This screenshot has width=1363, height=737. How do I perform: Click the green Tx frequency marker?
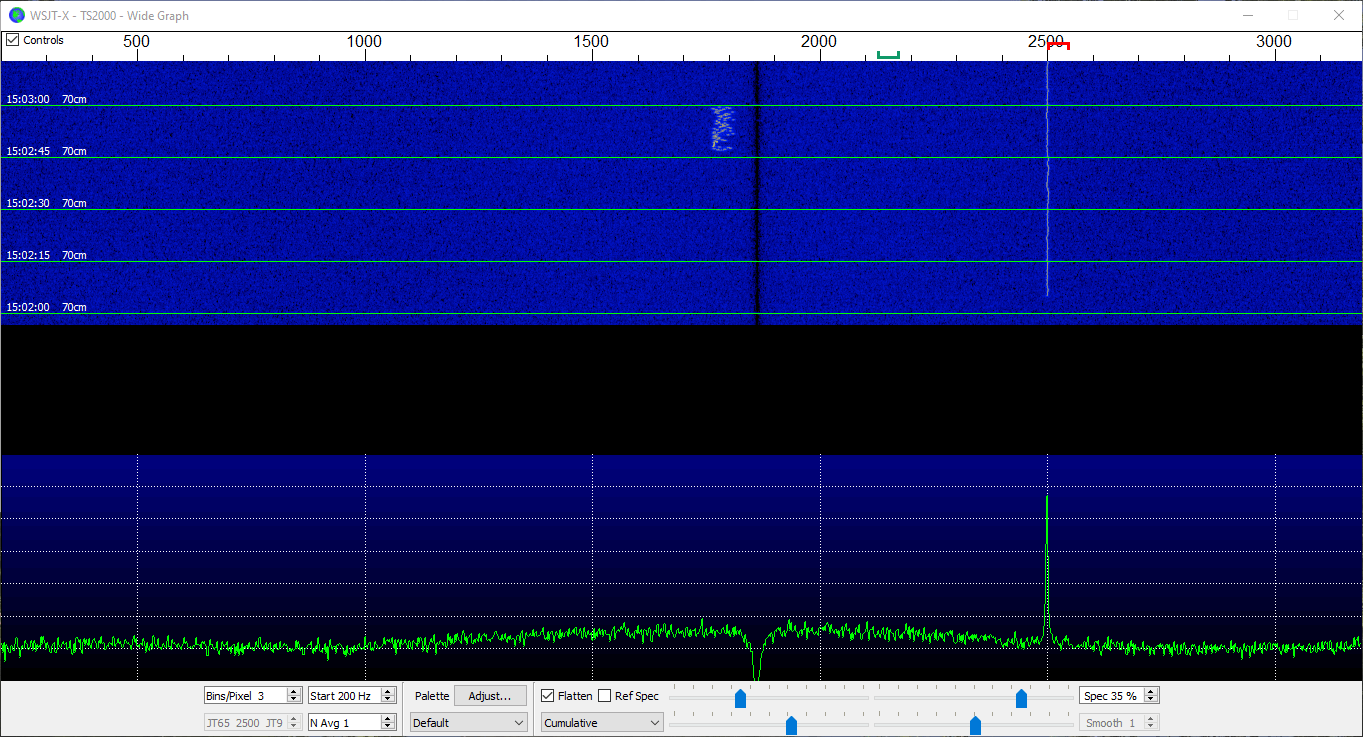[888, 55]
